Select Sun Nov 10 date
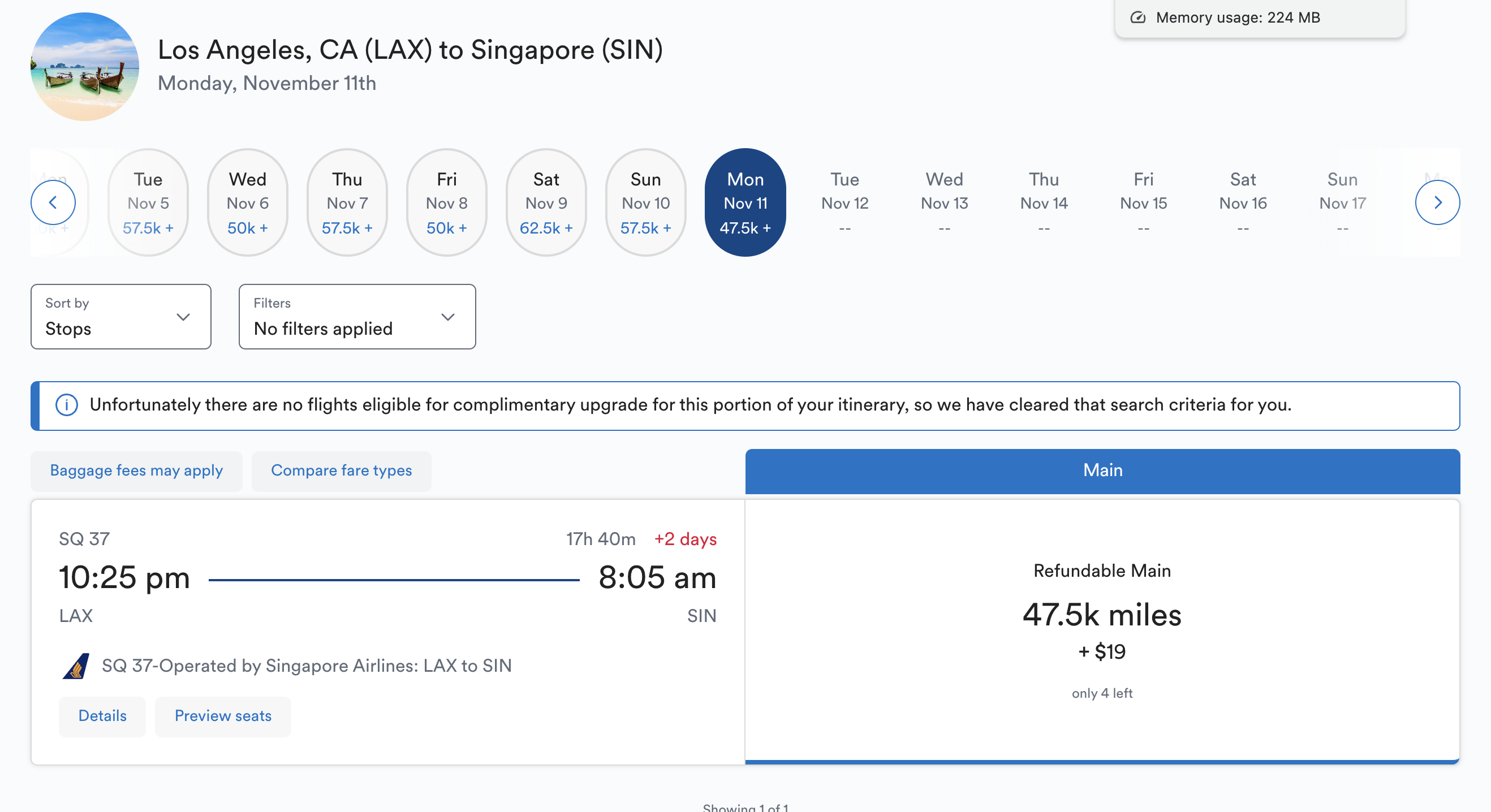Image resolution: width=1491 pixels, height=812 pixels. tap(646, 202)
